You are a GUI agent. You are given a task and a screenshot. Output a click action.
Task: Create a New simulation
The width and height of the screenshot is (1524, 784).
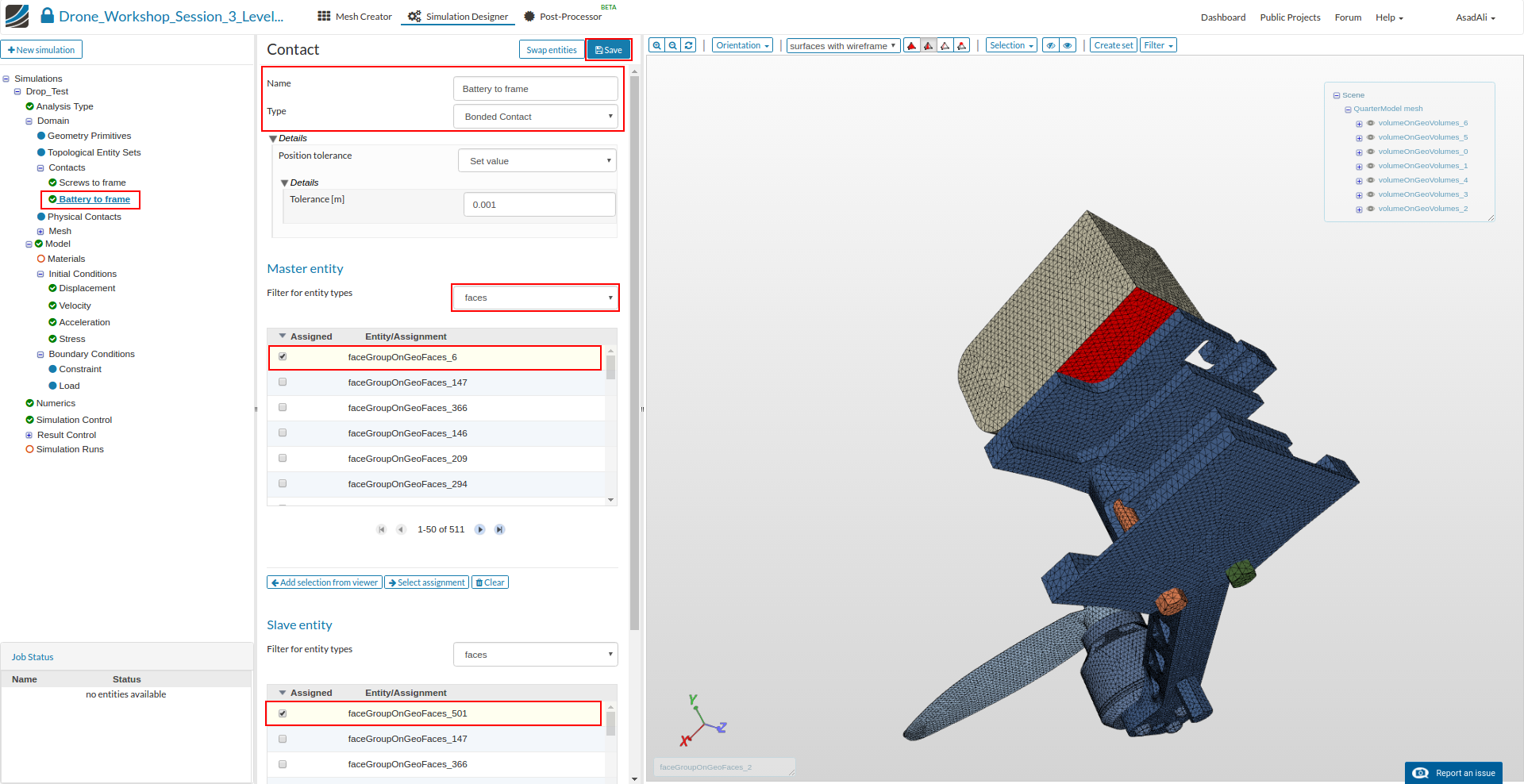click(x=41, y=50)
